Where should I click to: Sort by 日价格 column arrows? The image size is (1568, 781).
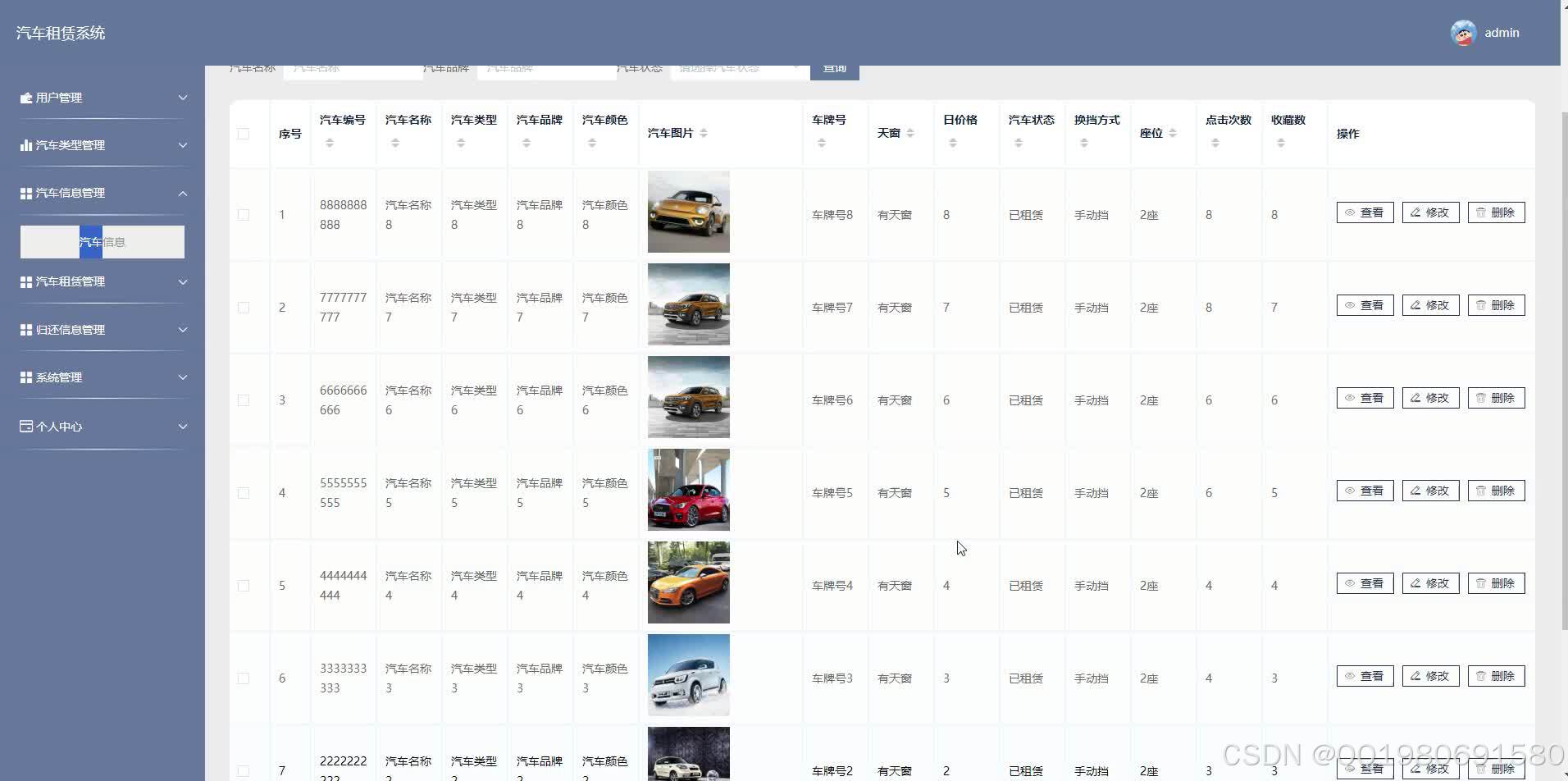(953, 143)
